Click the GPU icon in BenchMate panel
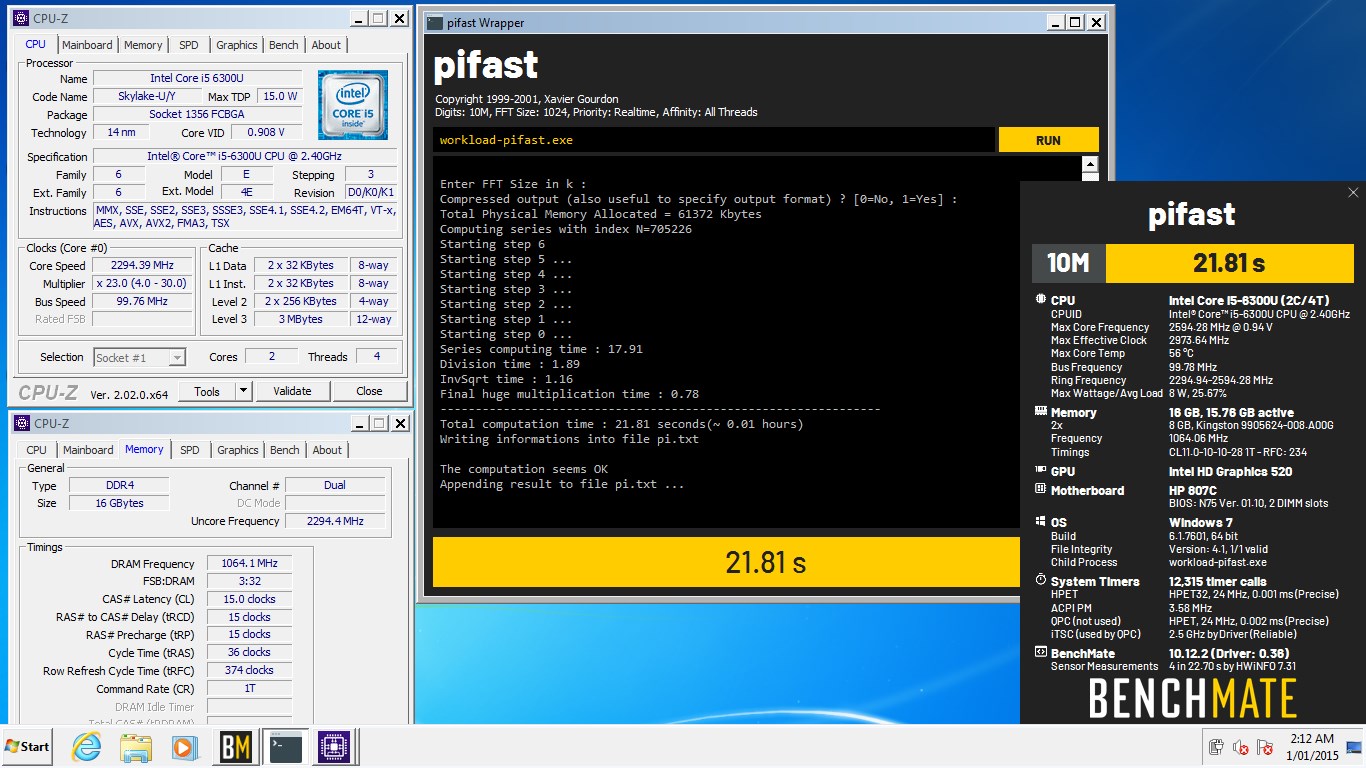This screenshot has height=768, width=1366. [x=1041, y=471]
